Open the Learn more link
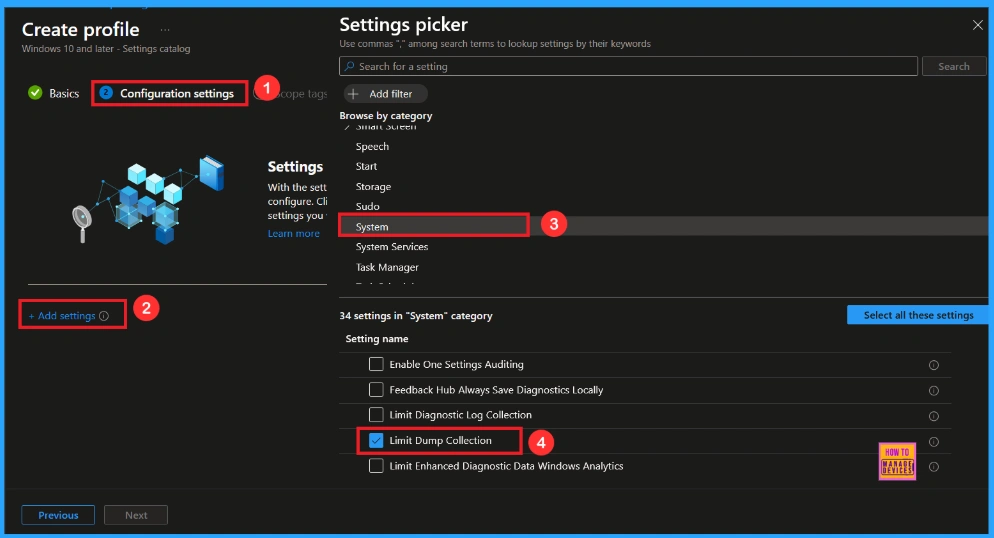994x538 pixels. click(x=294, y=233)
